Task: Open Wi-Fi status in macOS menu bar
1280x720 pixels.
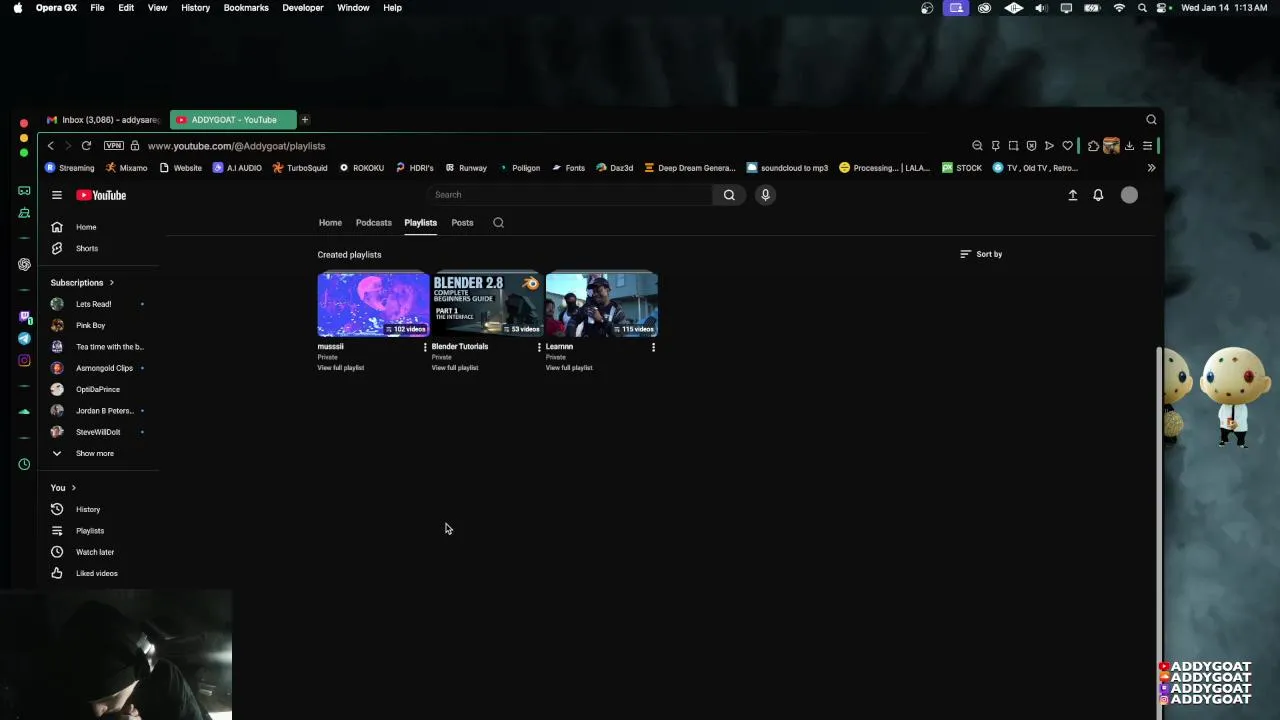Action: click(x=1119, y=8)
